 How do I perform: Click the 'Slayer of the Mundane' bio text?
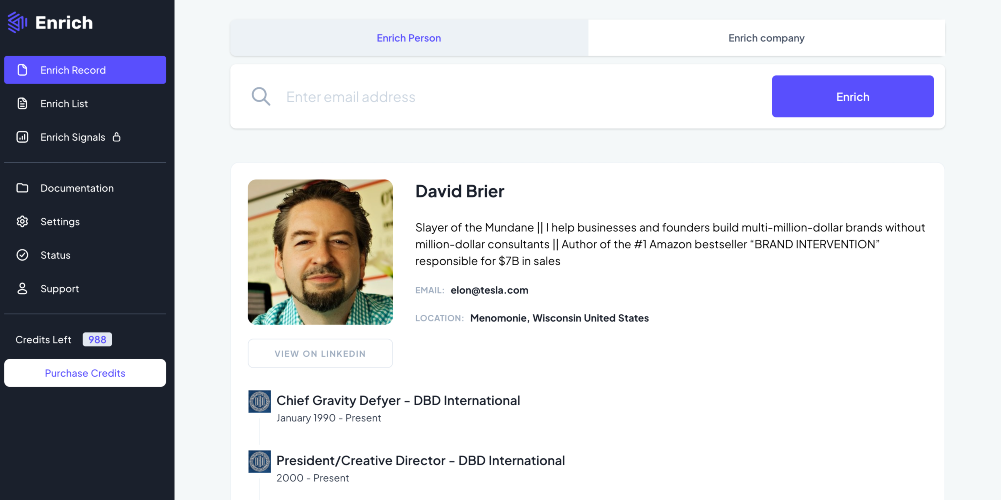(670, 244)
